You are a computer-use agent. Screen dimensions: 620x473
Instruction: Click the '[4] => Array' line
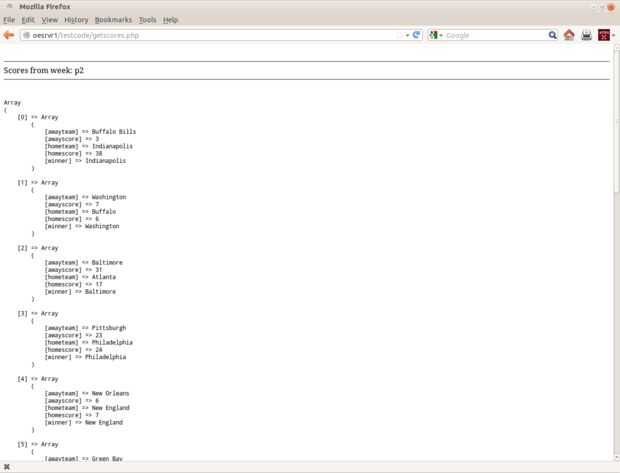coord(38,379)
